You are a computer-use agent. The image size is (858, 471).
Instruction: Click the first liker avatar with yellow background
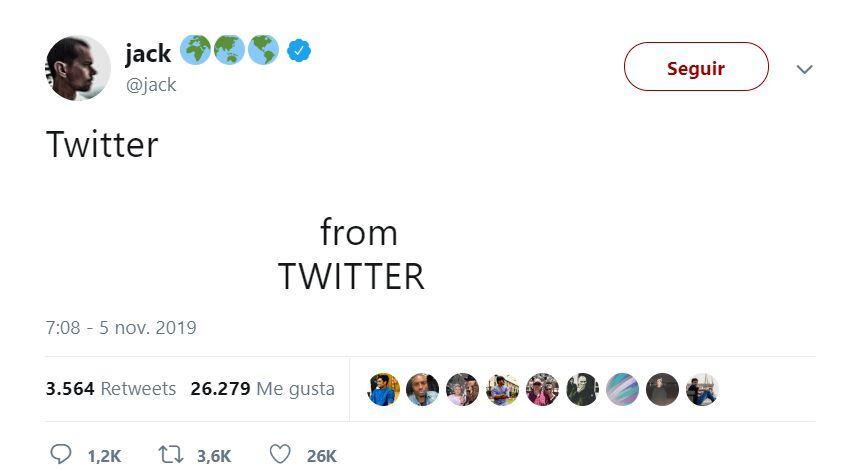383,389
